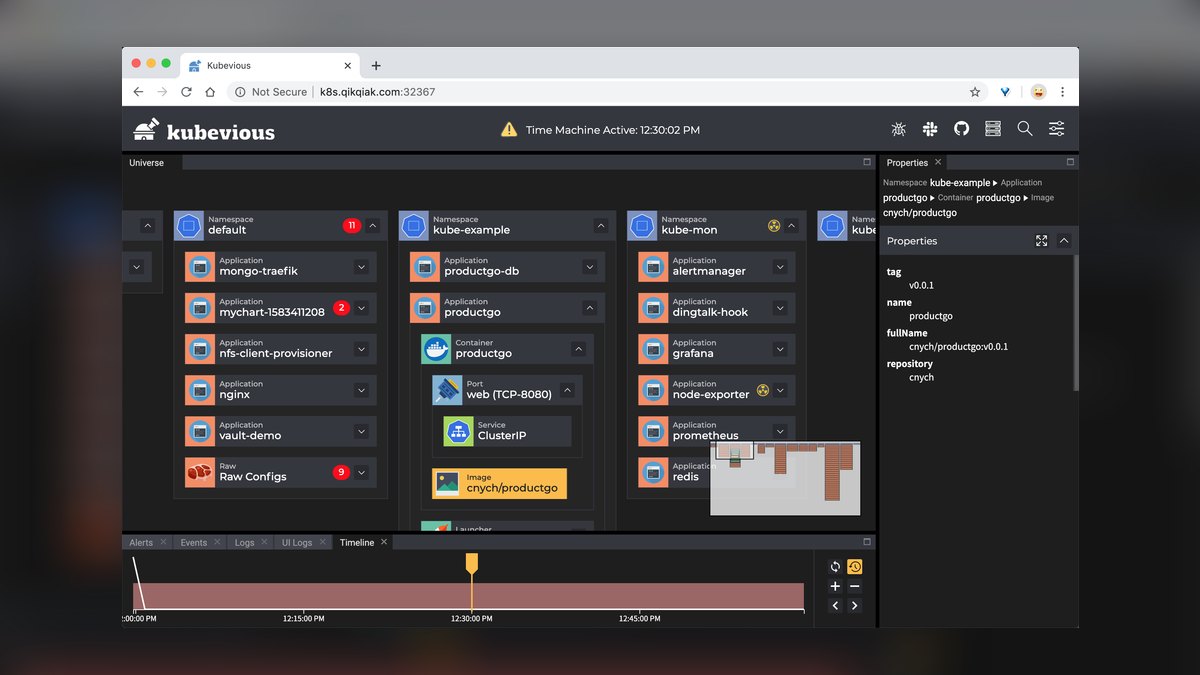1200x675 pixels.
Task: Open Chrome's three-dot menu
Action: [1062, 92]
